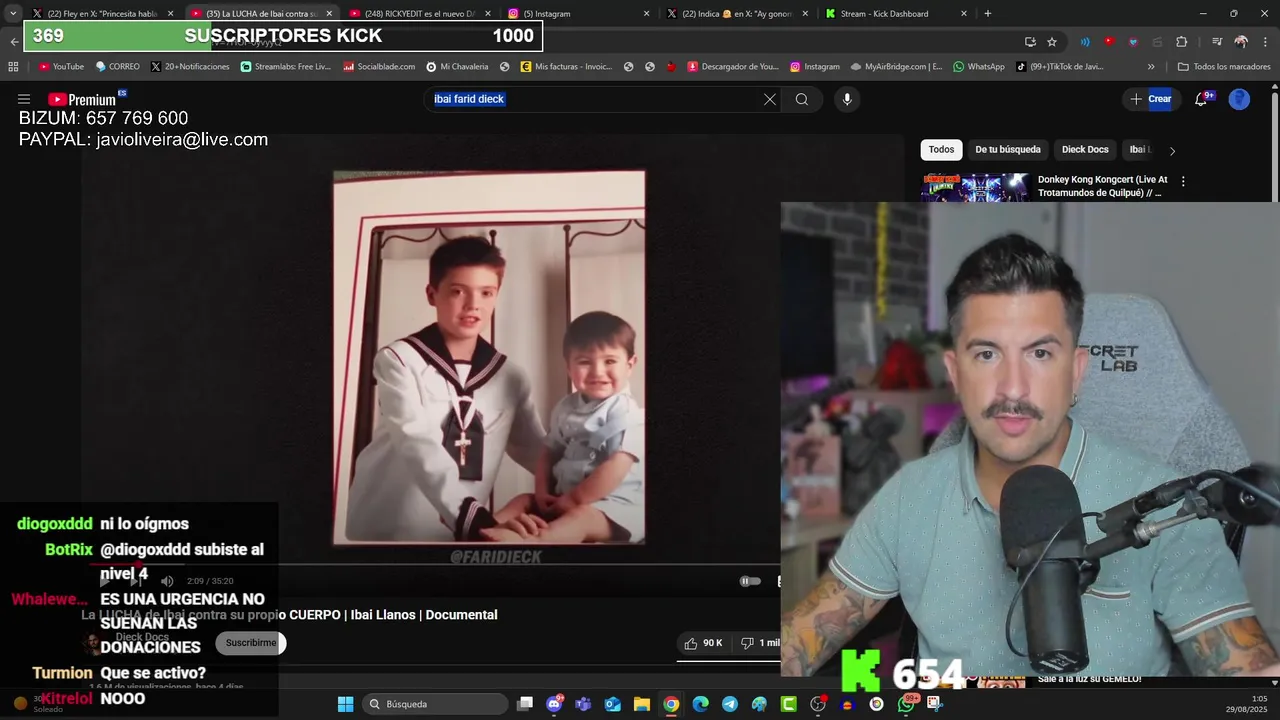This screenshot has height=720, width=1280.
Task: Open the YouTube bookmark
Action: click(x=61, y=67)
